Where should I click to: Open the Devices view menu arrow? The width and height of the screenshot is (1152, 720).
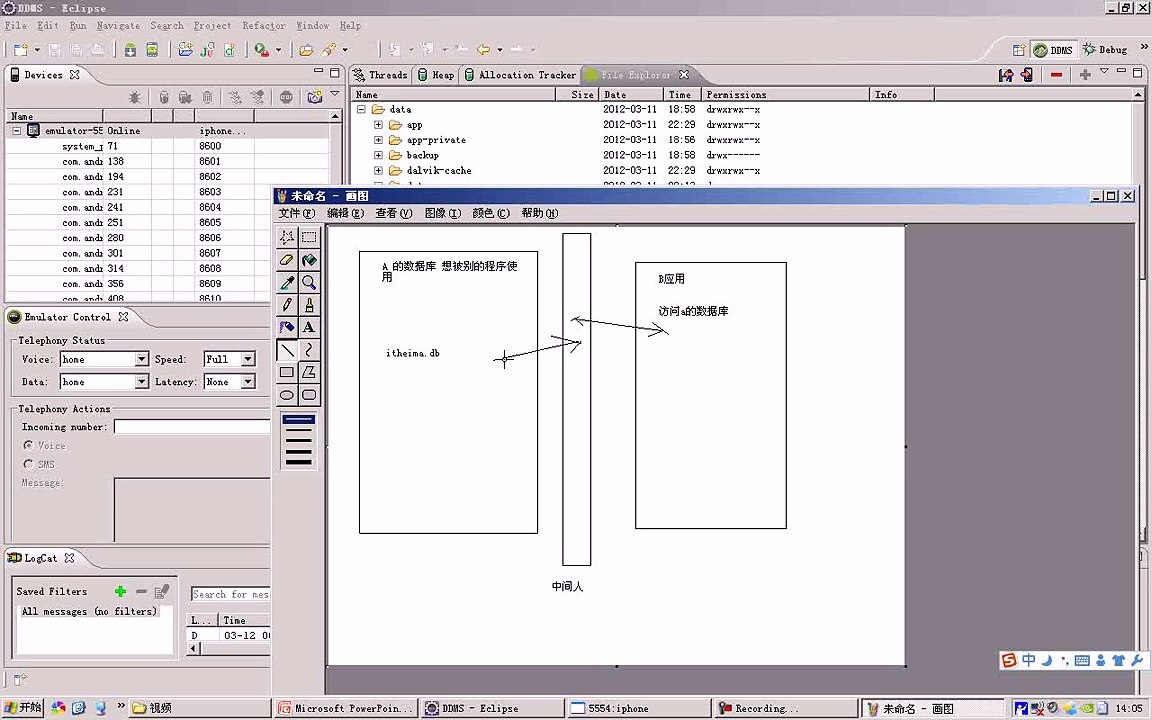336,95
